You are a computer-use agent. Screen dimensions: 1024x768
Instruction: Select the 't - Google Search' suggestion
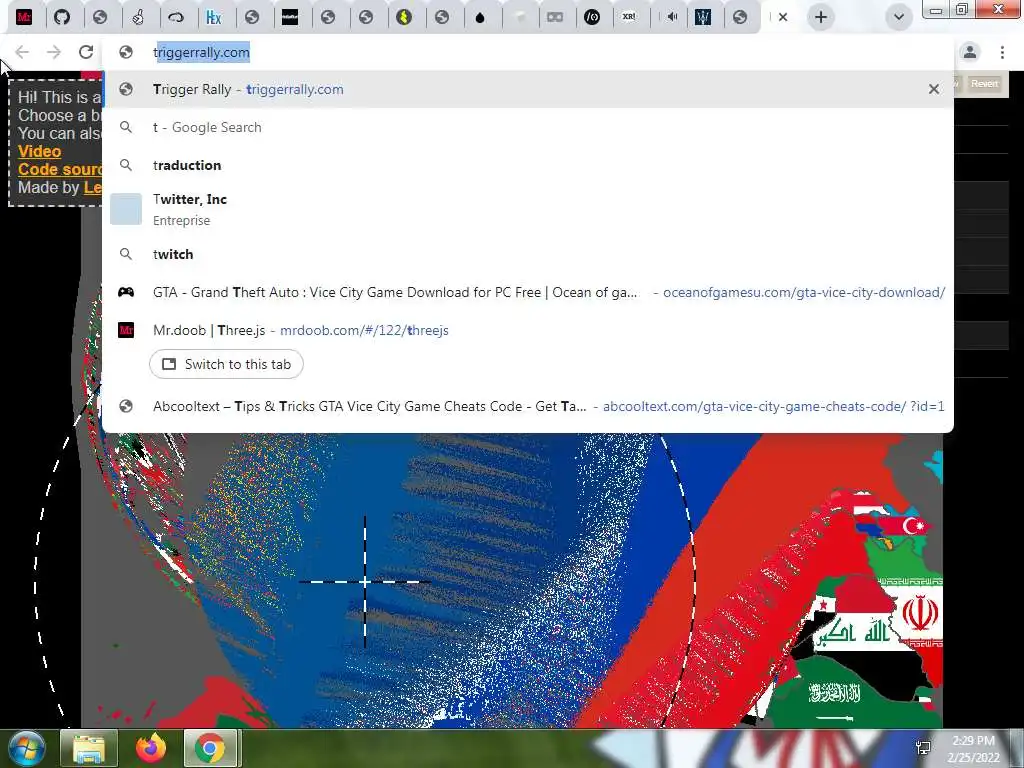528,127
